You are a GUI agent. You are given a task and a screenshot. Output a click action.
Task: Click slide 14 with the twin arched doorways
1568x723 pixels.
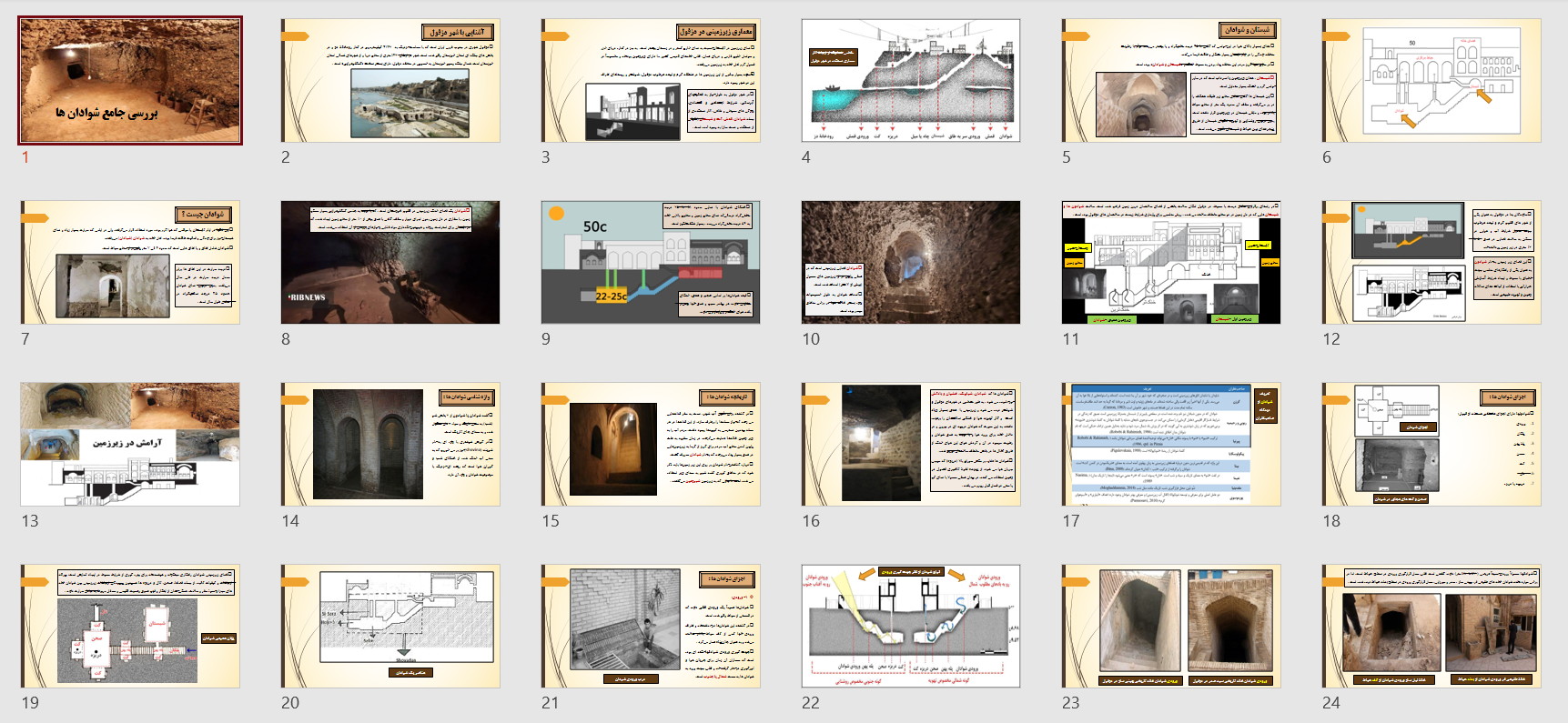coord(390,444)
